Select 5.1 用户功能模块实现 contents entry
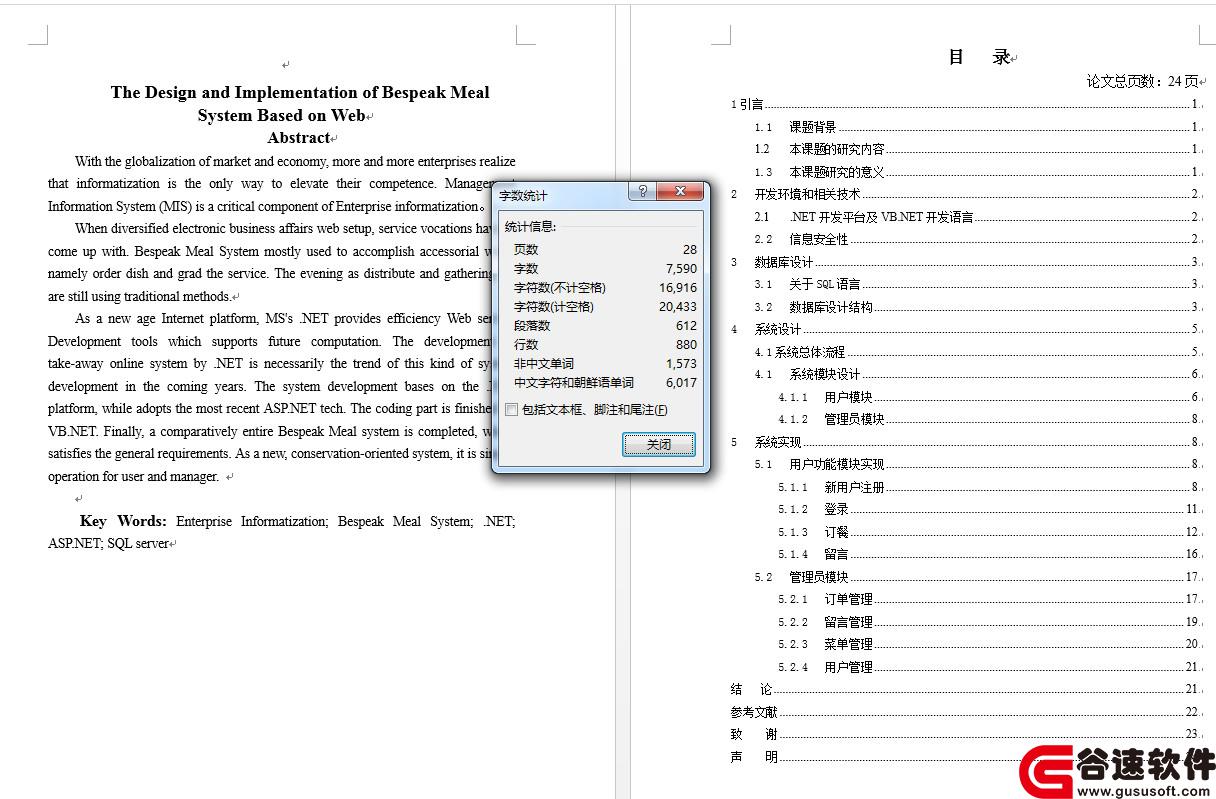The height and width of the screenshot is (799, 1216). click(x=977, y=464)
